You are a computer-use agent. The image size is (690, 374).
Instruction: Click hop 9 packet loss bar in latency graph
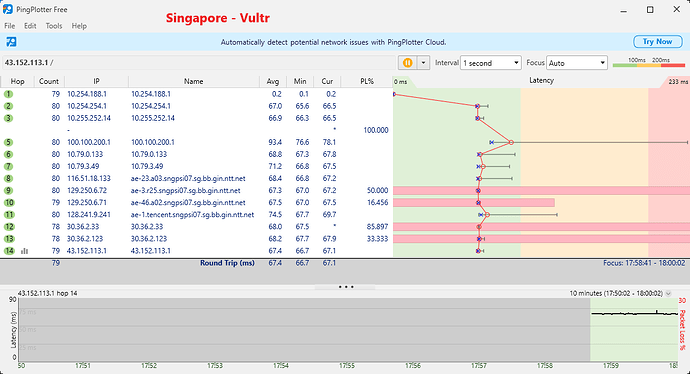pyautogui.click(x=541, y=191)
